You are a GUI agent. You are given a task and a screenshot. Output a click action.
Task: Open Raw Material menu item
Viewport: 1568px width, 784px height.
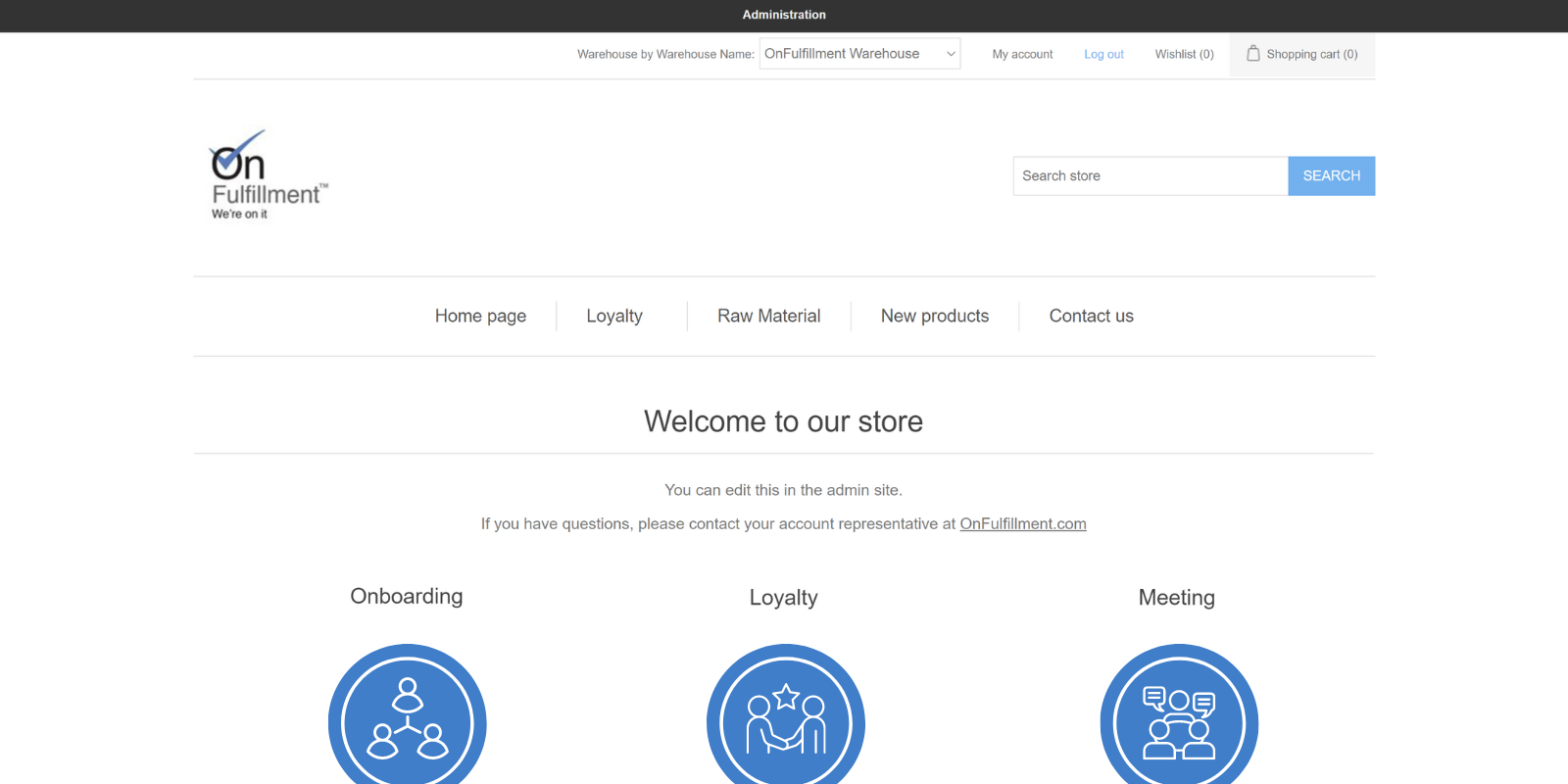768,316
